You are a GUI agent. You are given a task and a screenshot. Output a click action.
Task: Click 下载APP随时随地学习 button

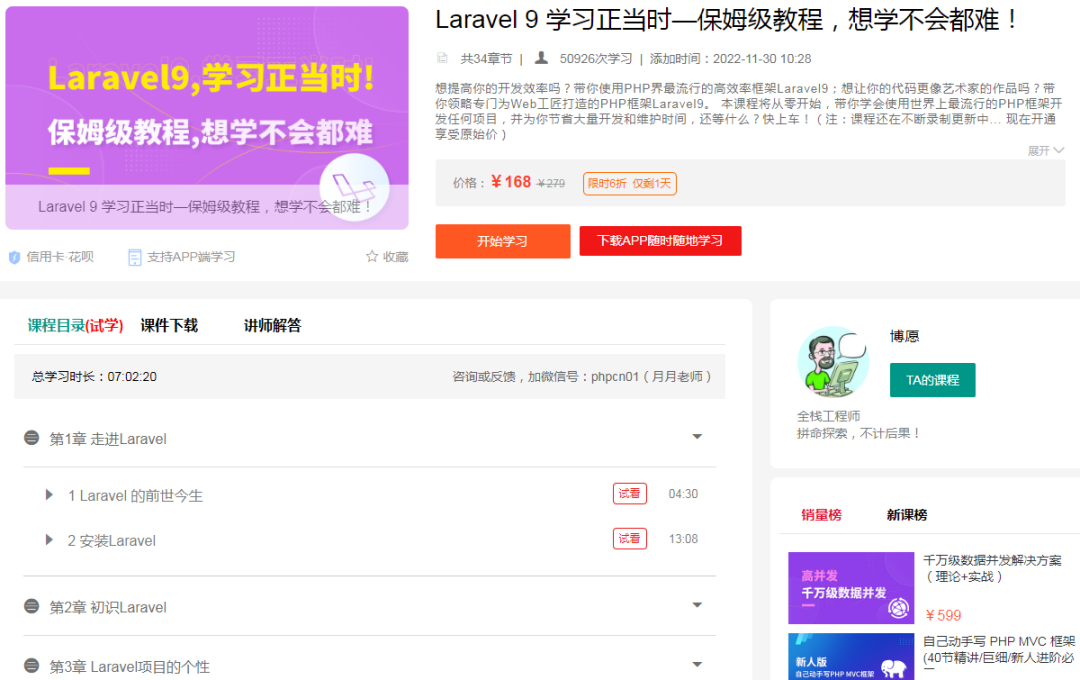(x=660, y=241)
